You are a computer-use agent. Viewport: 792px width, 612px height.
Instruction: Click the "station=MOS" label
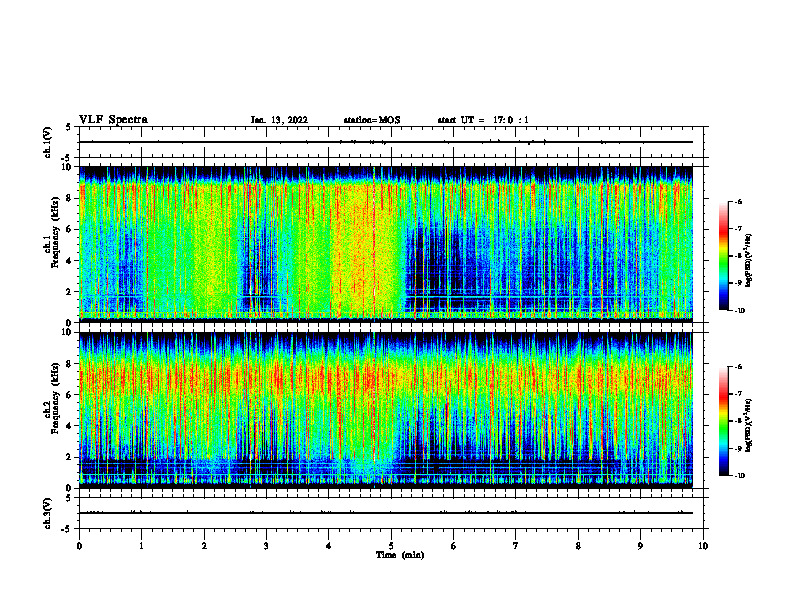[372, 120]
